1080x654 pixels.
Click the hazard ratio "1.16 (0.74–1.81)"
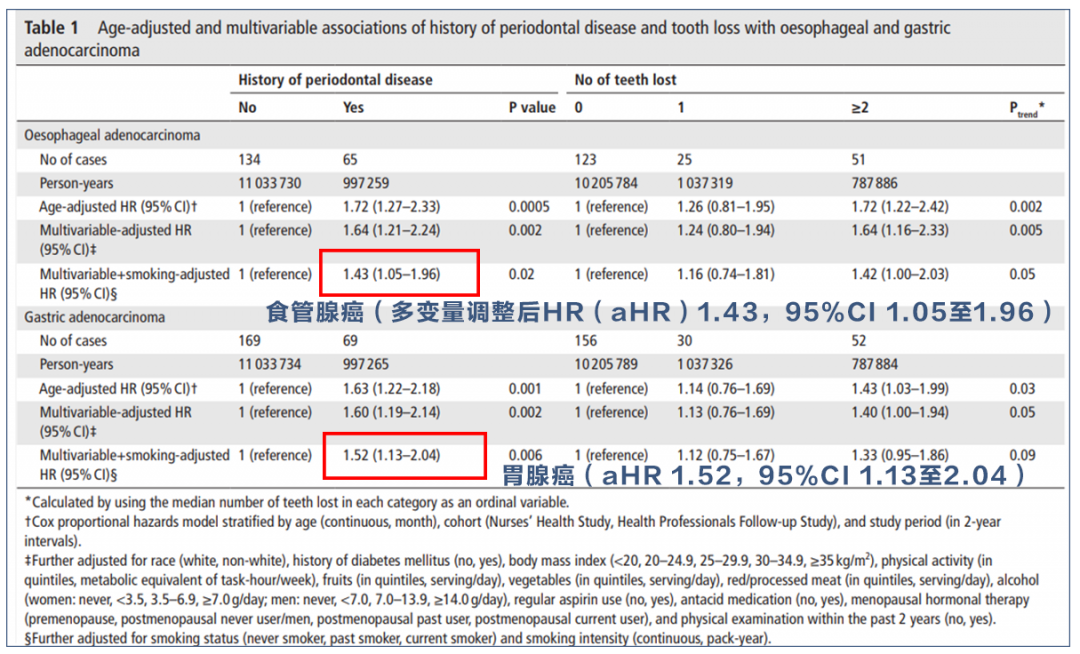[725, 274]
